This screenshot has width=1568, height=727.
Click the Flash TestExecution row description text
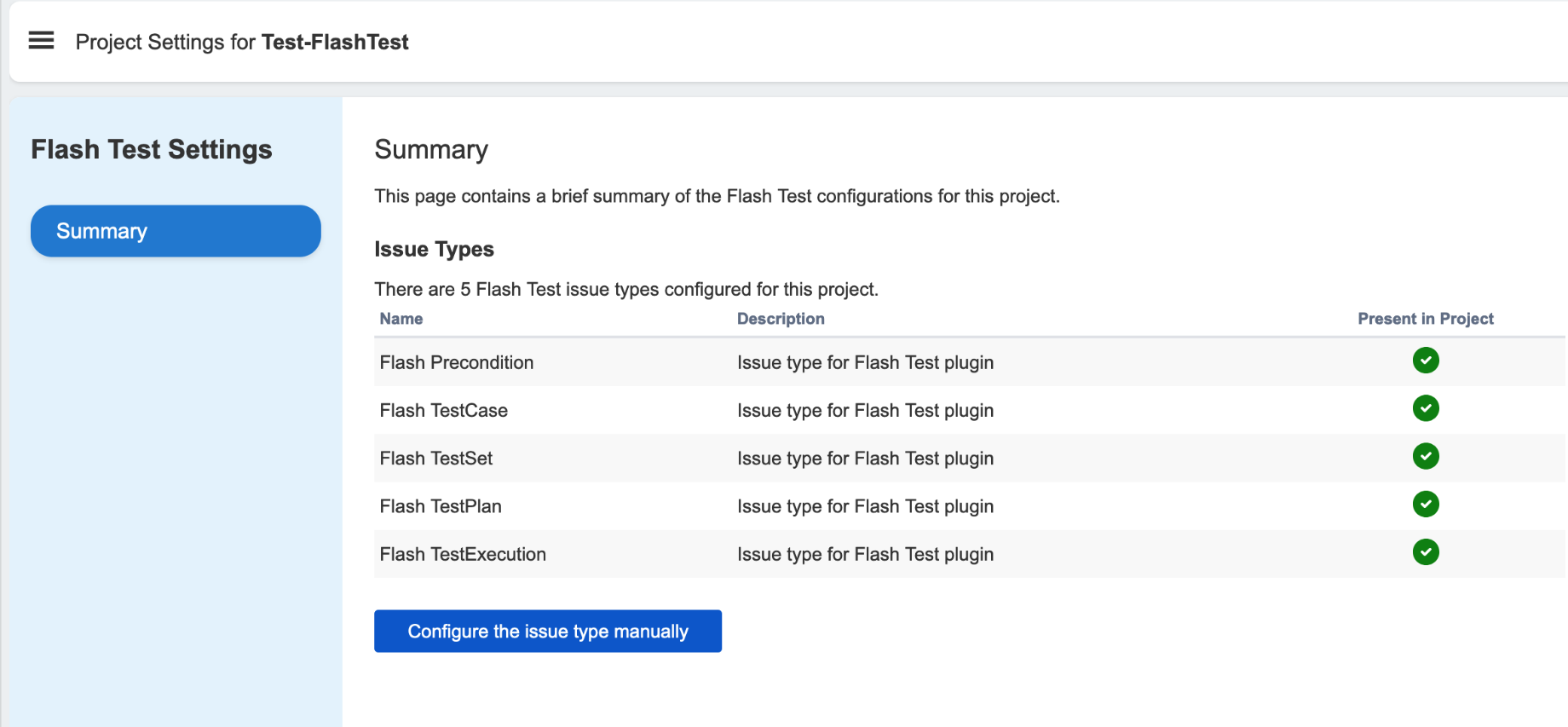tap(865, 555)
